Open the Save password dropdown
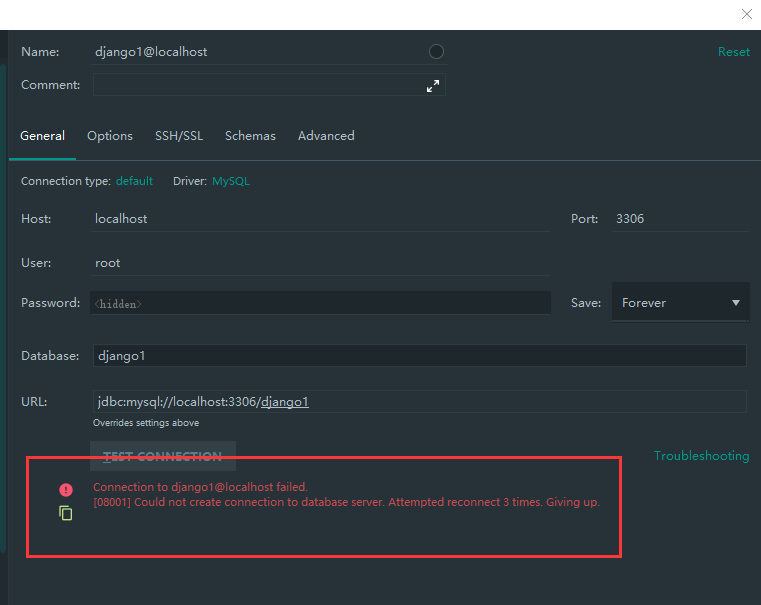The image size is (761, 605). 680,302
